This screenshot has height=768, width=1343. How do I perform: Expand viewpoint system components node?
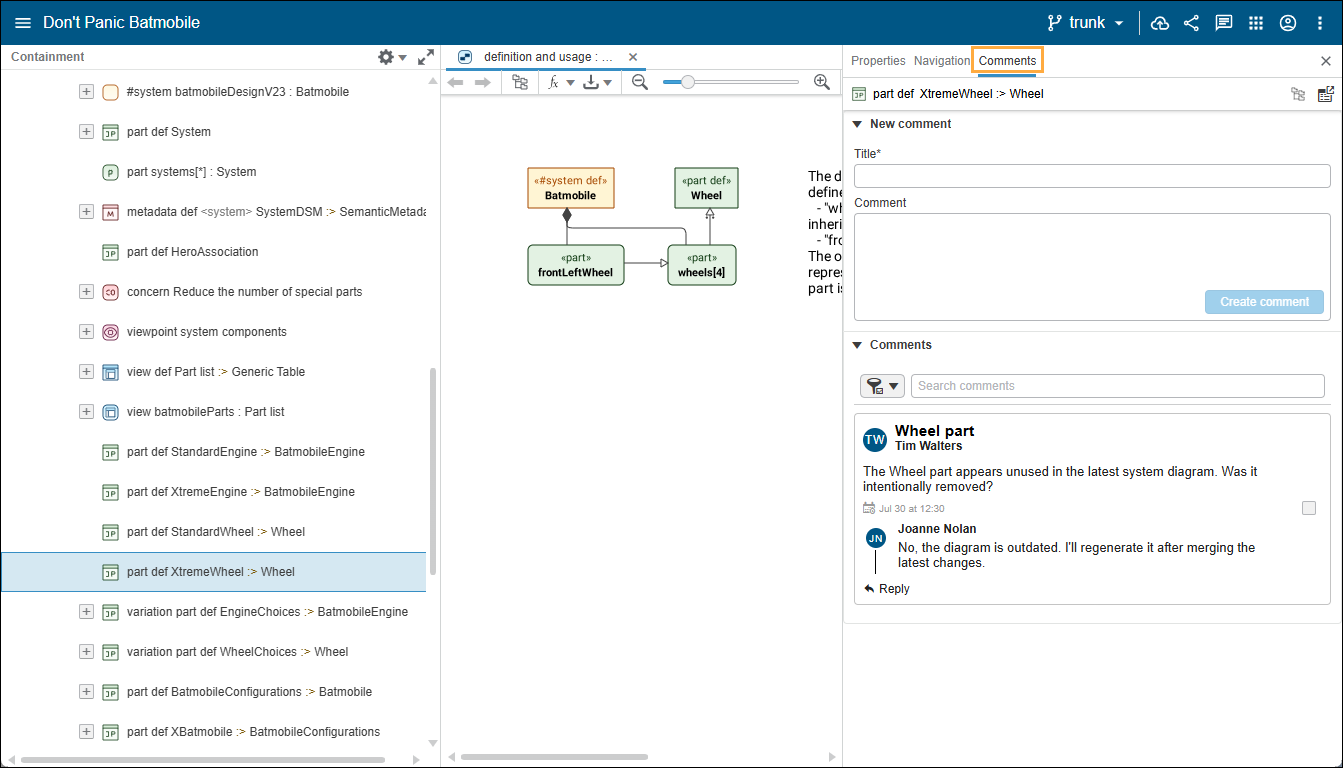tap(86, 332)
